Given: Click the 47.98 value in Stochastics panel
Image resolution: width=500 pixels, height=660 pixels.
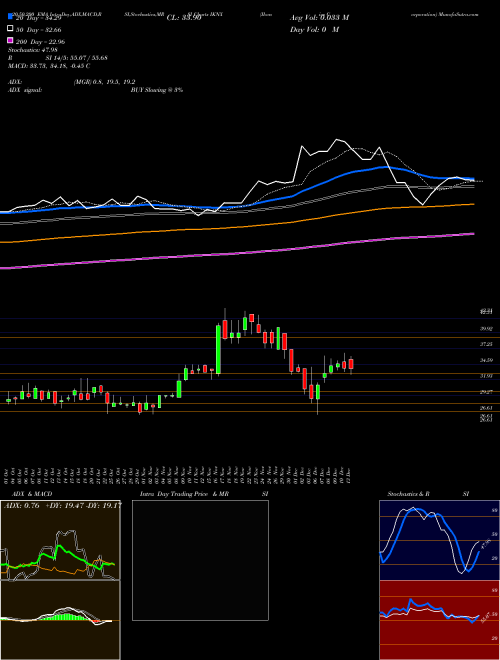Looking at the screenshot, I should (486, 544).
